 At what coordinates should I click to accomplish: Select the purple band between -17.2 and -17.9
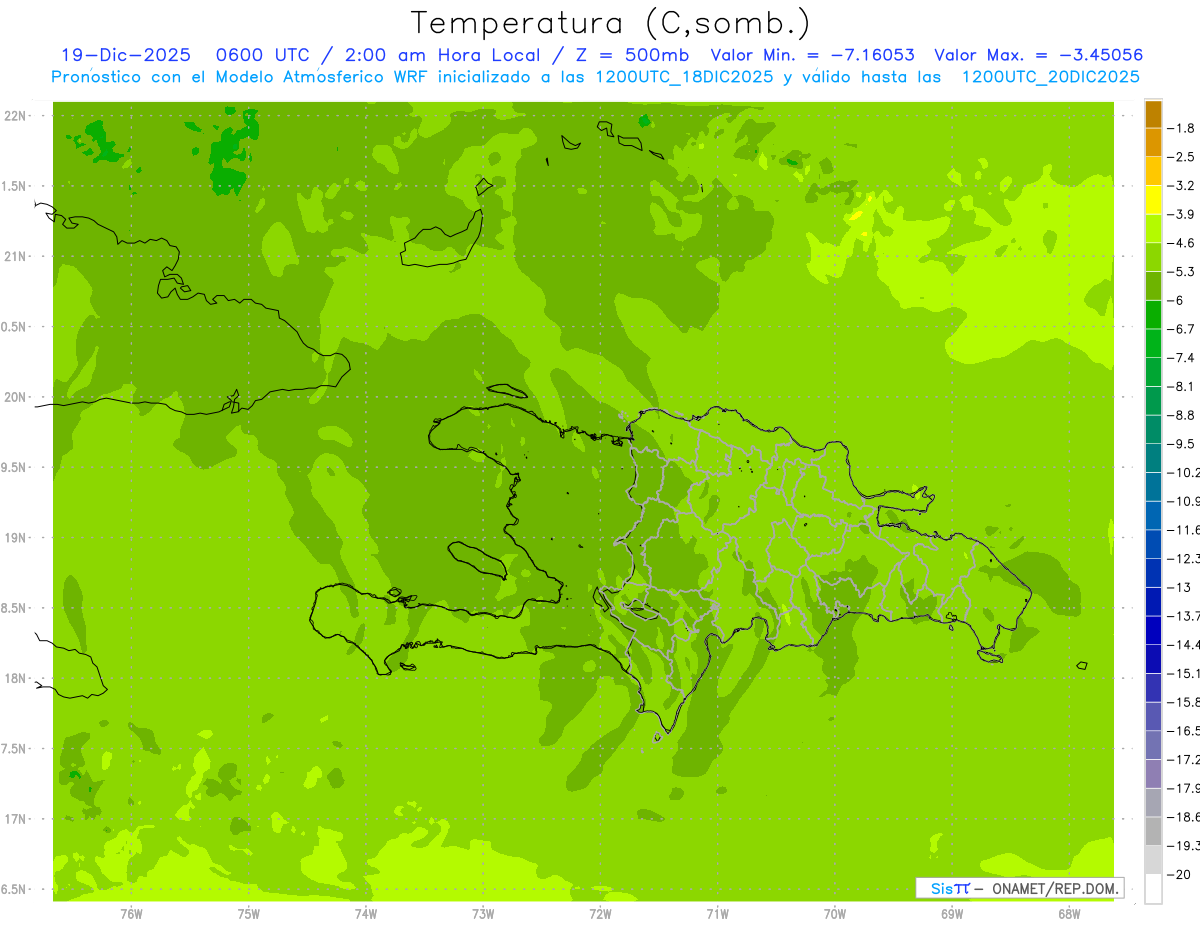tap(1153, 774)
